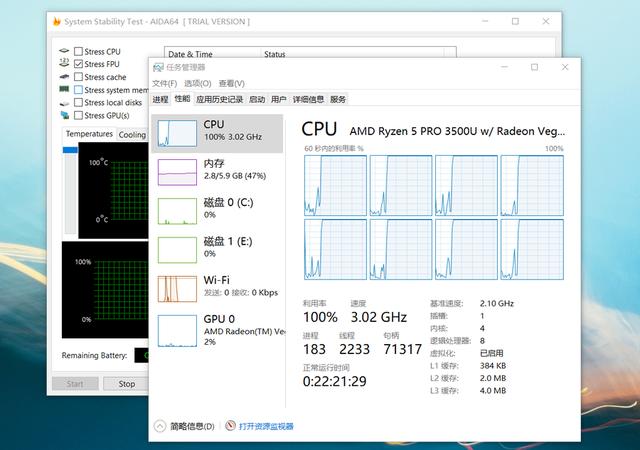
Task: Click the uptime value 0:22:21:29
Action: (x=335, y=381)
